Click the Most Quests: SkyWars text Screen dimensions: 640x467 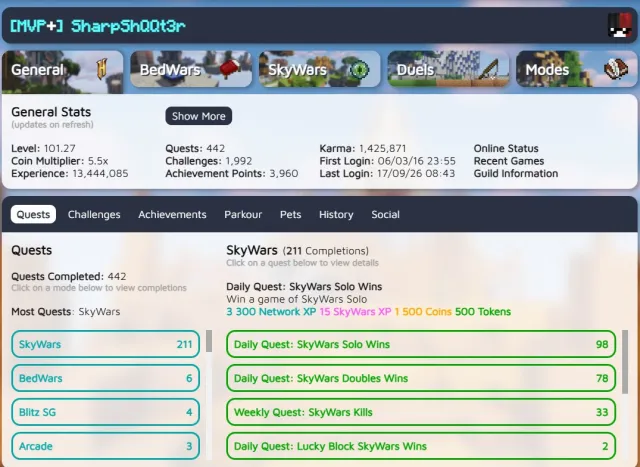[x=66, y=311]
